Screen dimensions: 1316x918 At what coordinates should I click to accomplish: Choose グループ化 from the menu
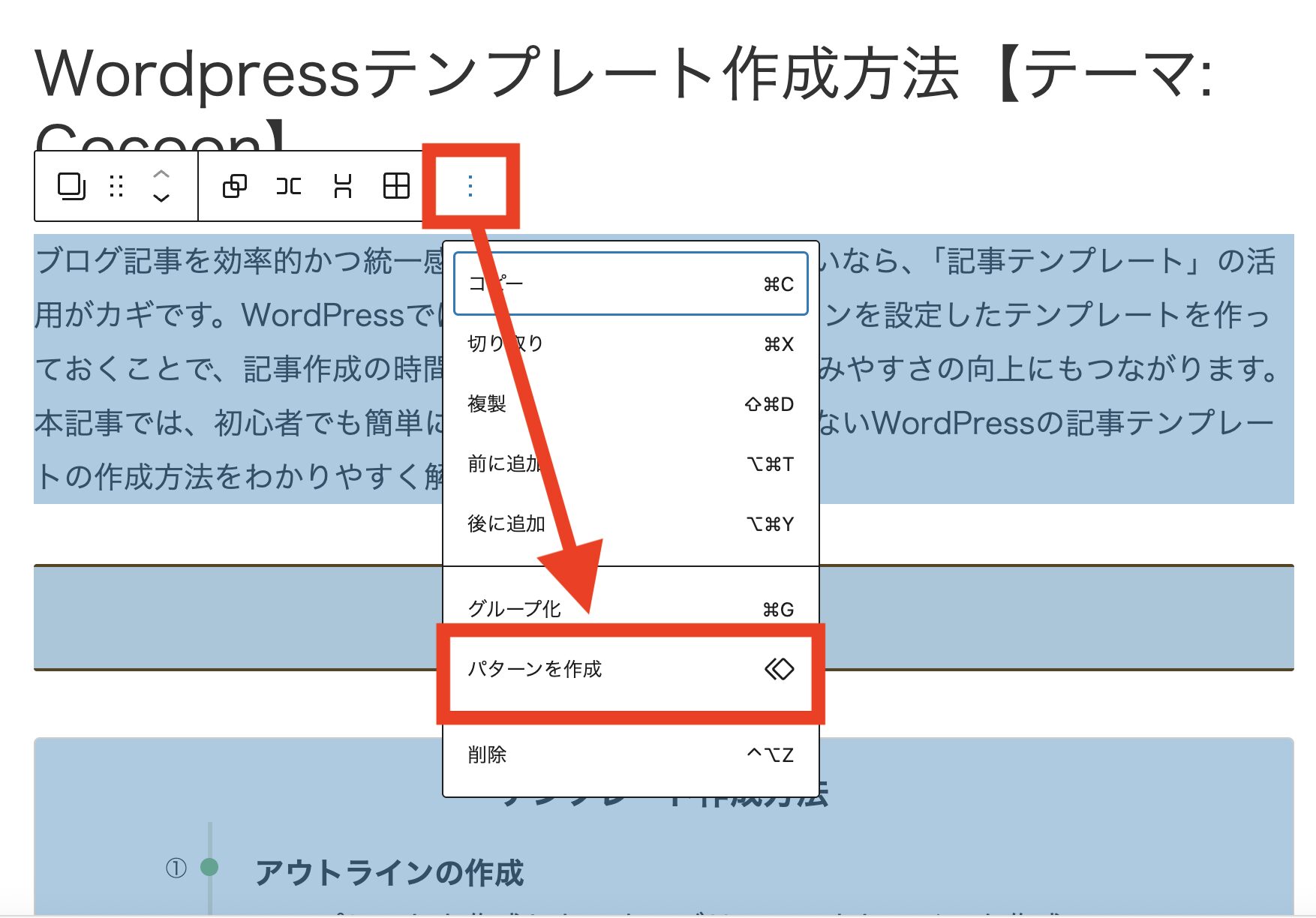tap(631, 609)
